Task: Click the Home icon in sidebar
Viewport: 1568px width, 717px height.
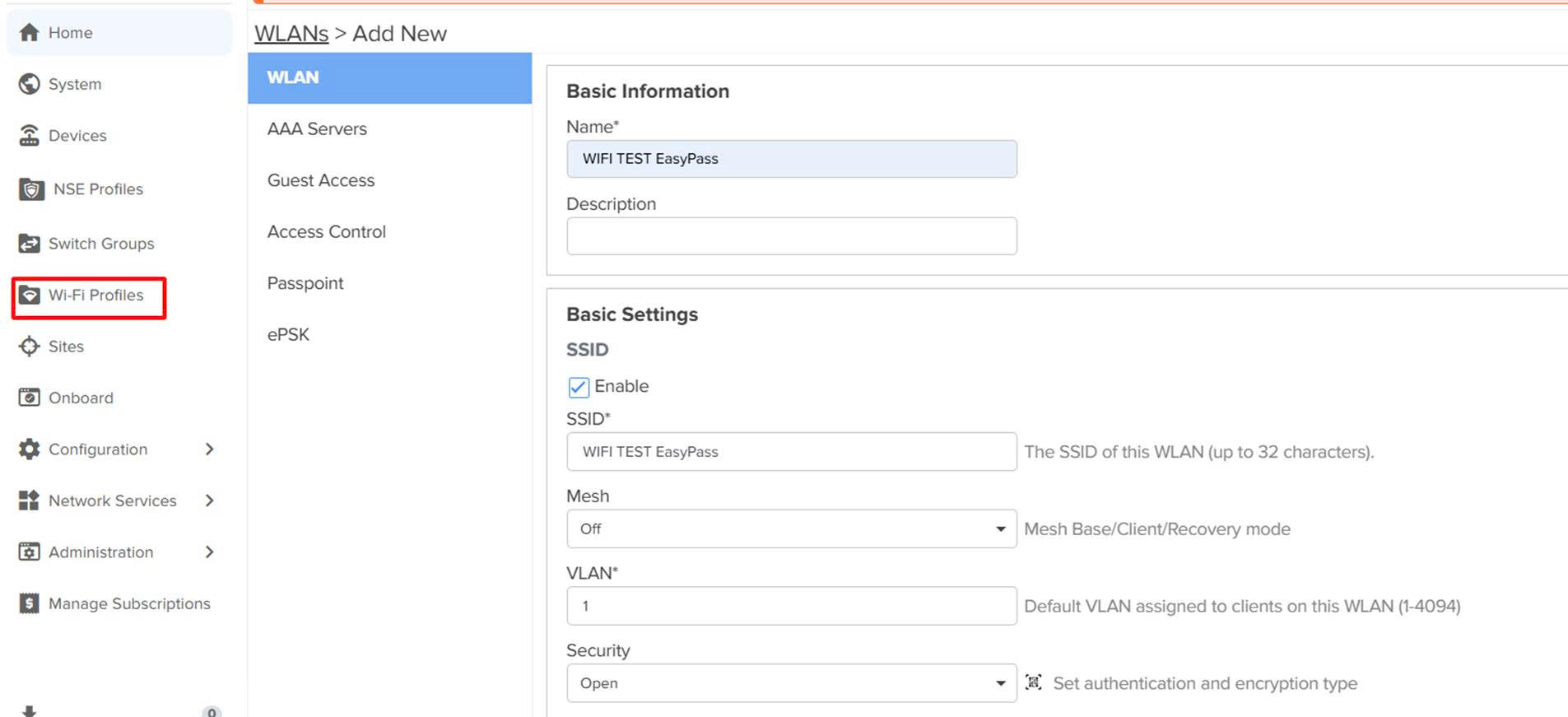Action: [x=30, y=33]
